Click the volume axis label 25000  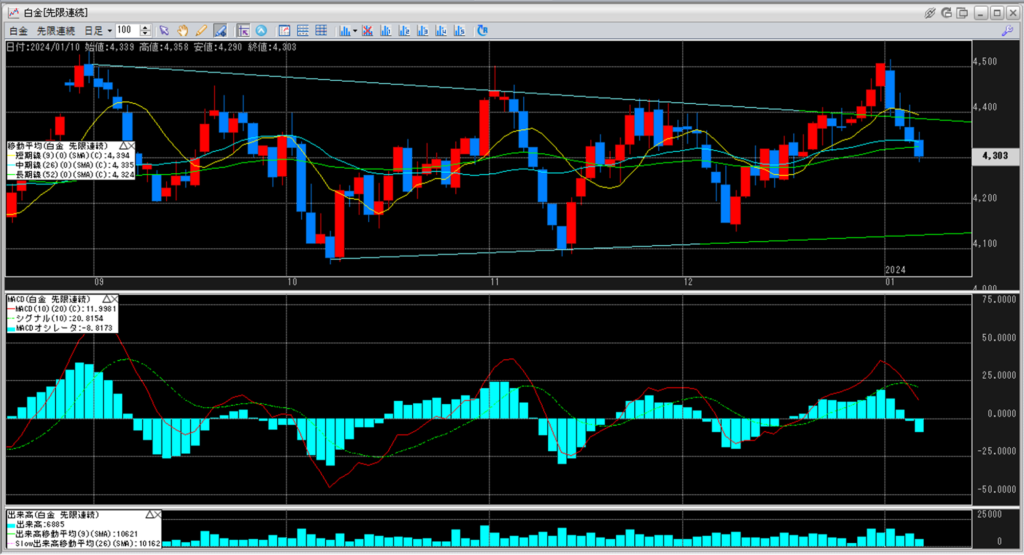(989, 515)
